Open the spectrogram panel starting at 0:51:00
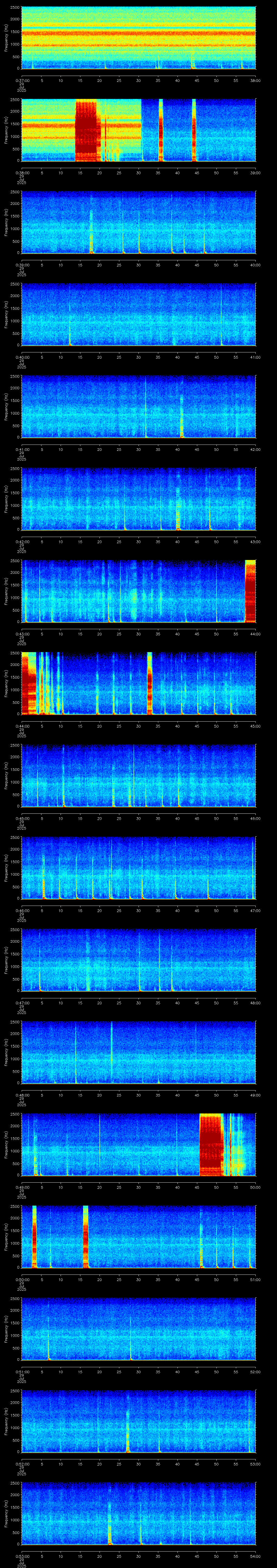This screenshot has height=1568, width=277. pyautogui.click(x=138, y=1329)
